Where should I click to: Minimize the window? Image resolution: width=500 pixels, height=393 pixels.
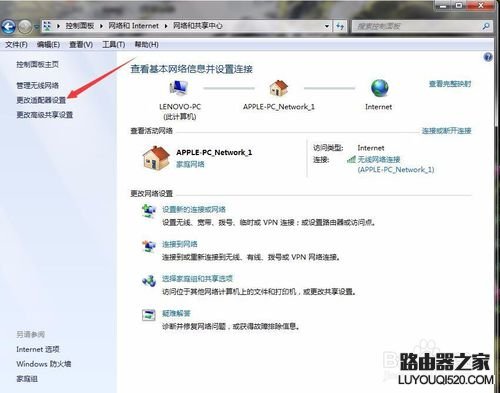click(x=444, y=5)
